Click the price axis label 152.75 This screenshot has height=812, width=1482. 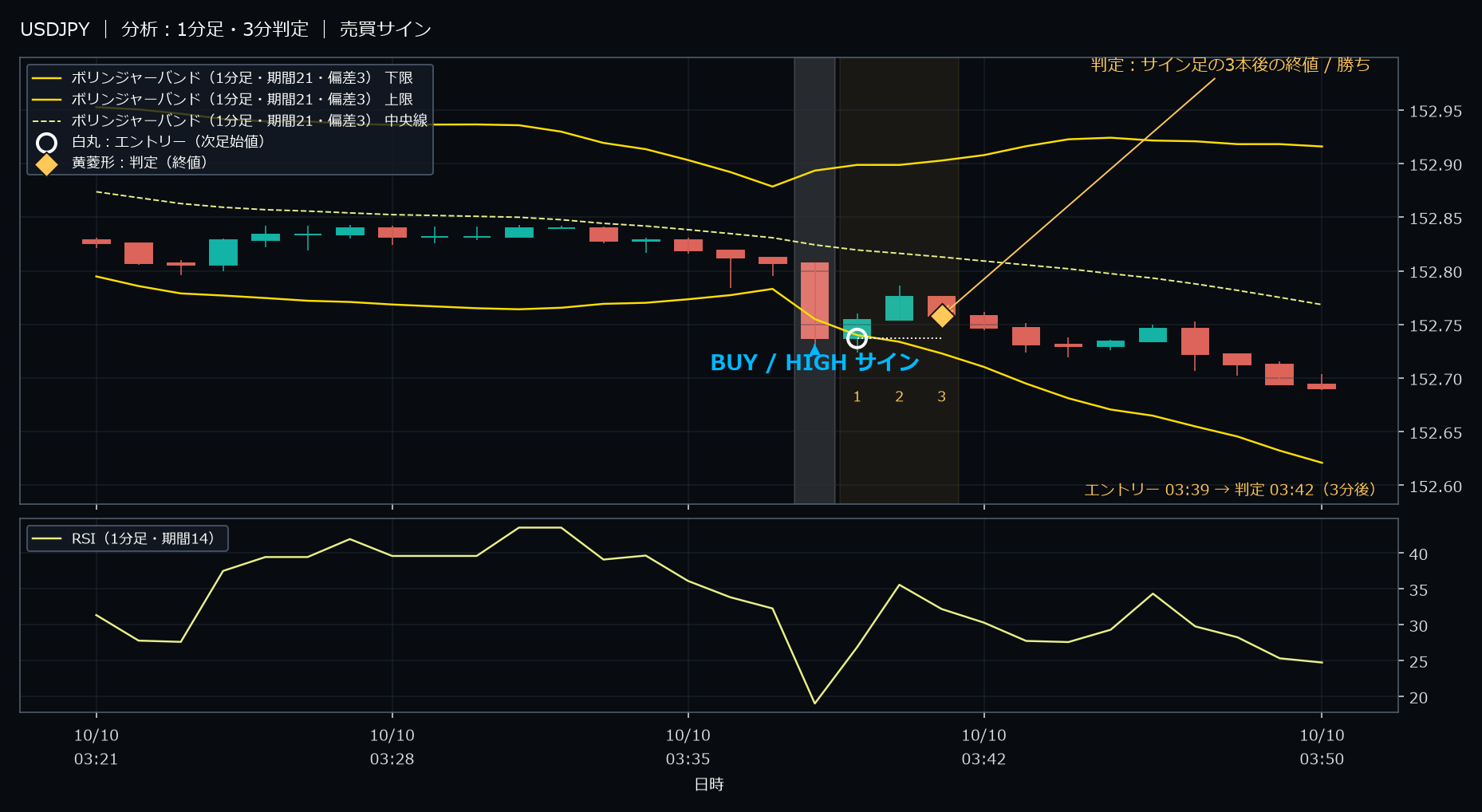(1436, 326)
